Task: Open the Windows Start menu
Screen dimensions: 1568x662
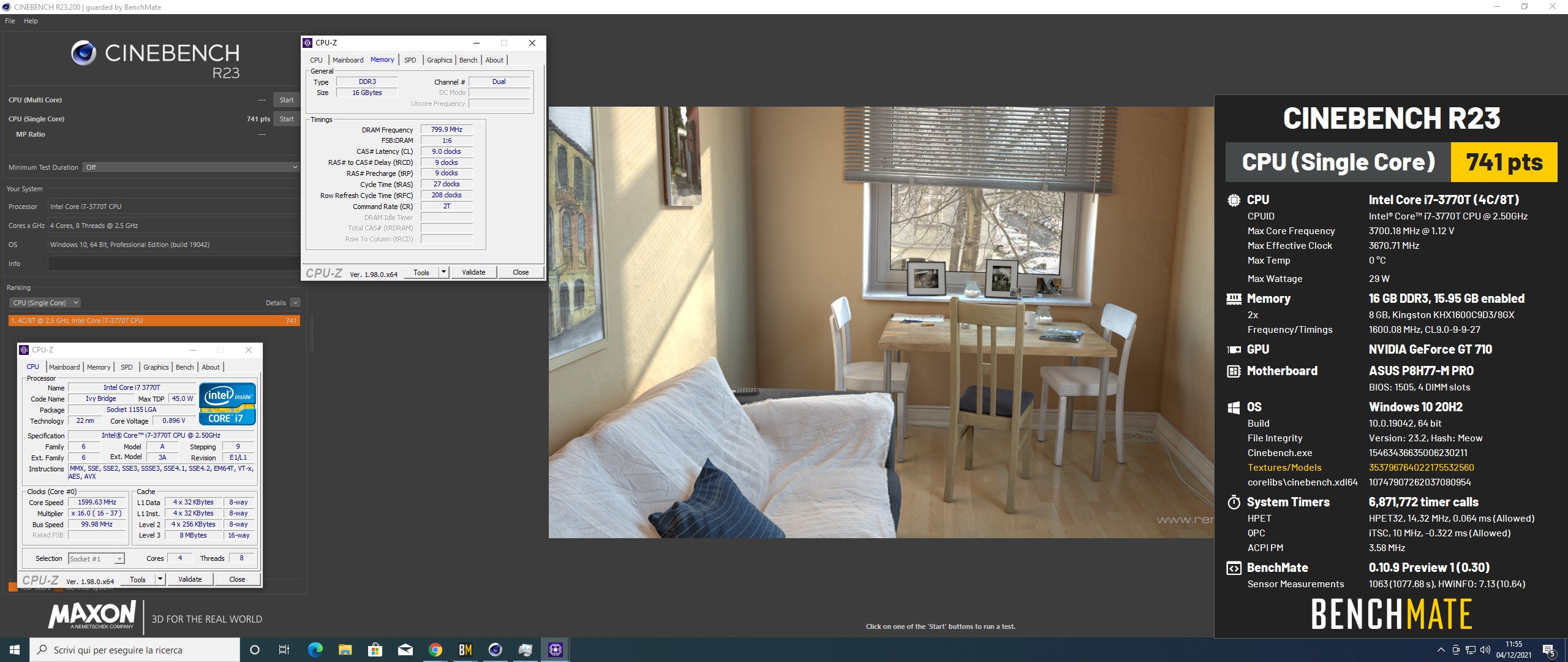Action: tap(15, 650)
